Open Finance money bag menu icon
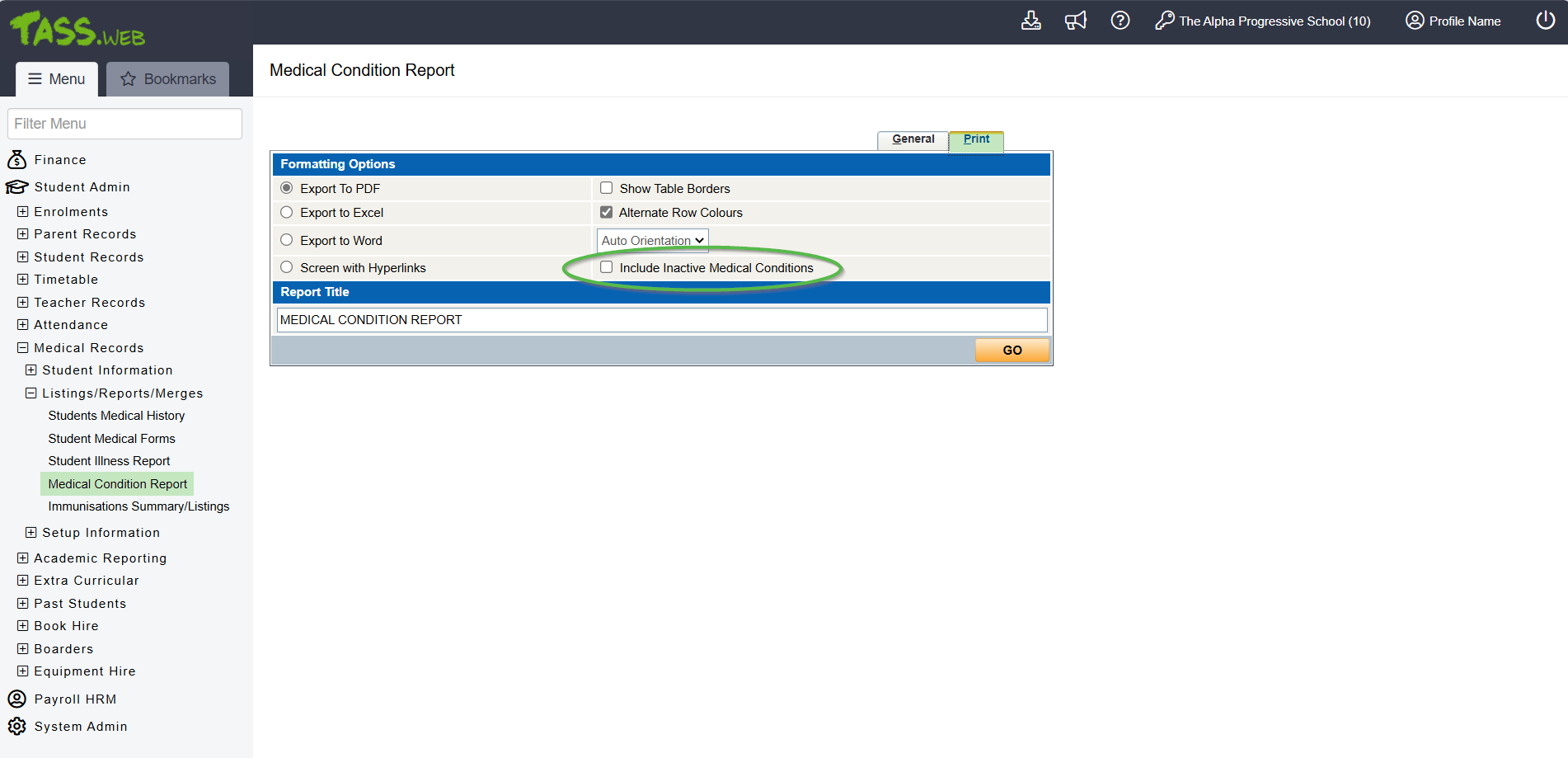The height and width of the screenshot is (758, 1568). pyautogui.click(x=17, y=159)
